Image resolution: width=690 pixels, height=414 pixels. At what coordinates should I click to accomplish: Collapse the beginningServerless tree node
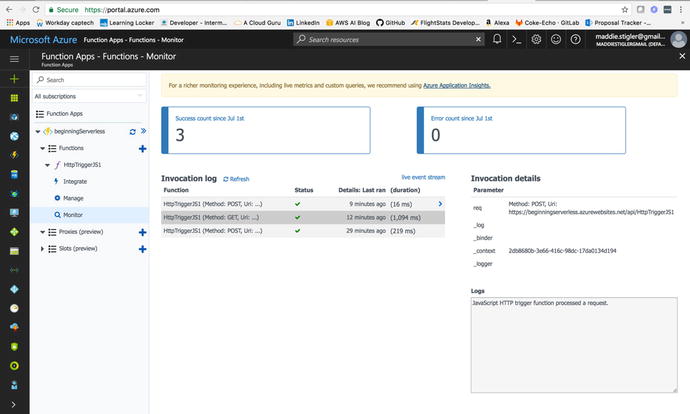(x=37, y=131)
